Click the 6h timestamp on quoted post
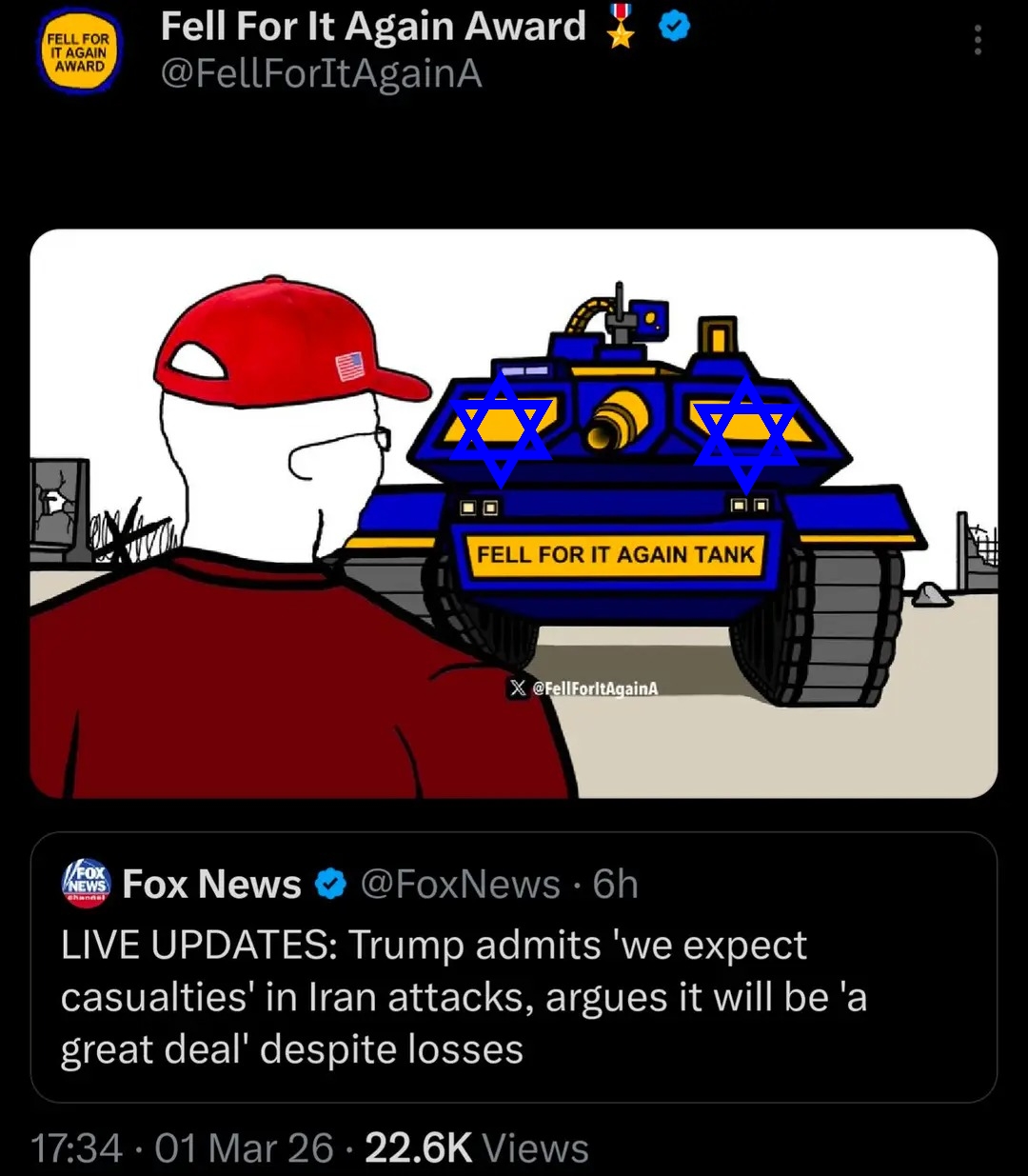Image resolution: width=1028 pixels, height=1176 pixels. (615, 885)
